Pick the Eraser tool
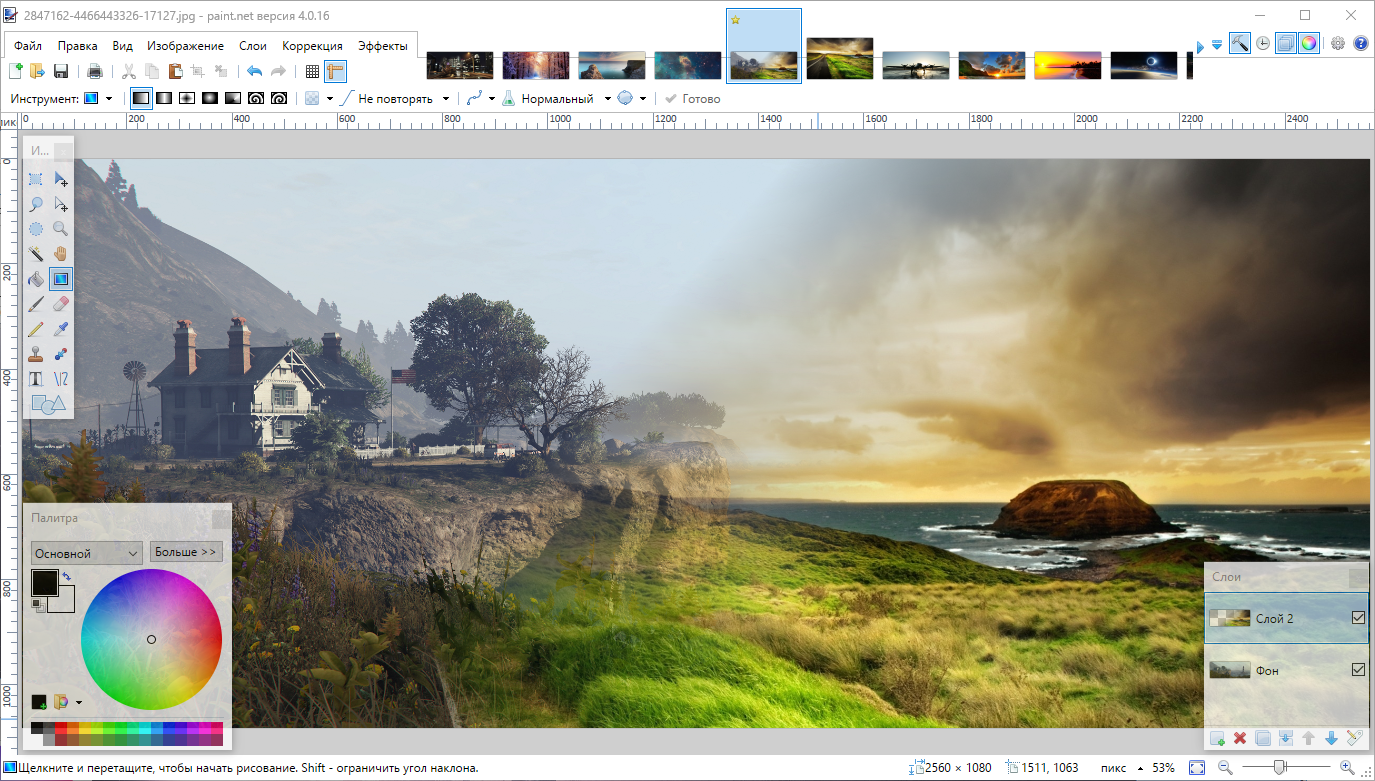The height and width of the screenshot is (781, 1375). pyautogui.click(x=61, y=303)
